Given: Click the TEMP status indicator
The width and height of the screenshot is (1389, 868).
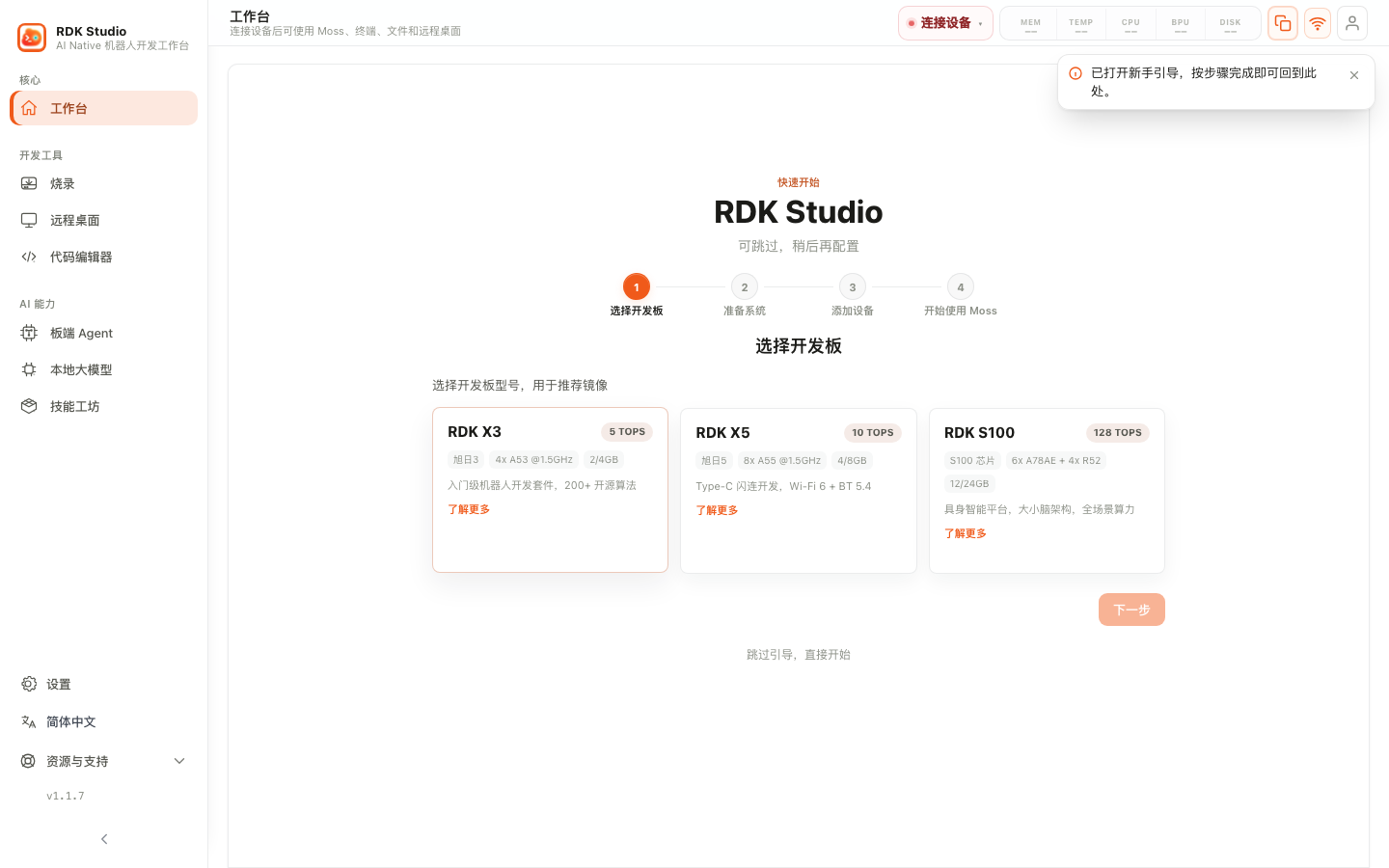Looking at the screenshot, I should [x=1081, y=23].
